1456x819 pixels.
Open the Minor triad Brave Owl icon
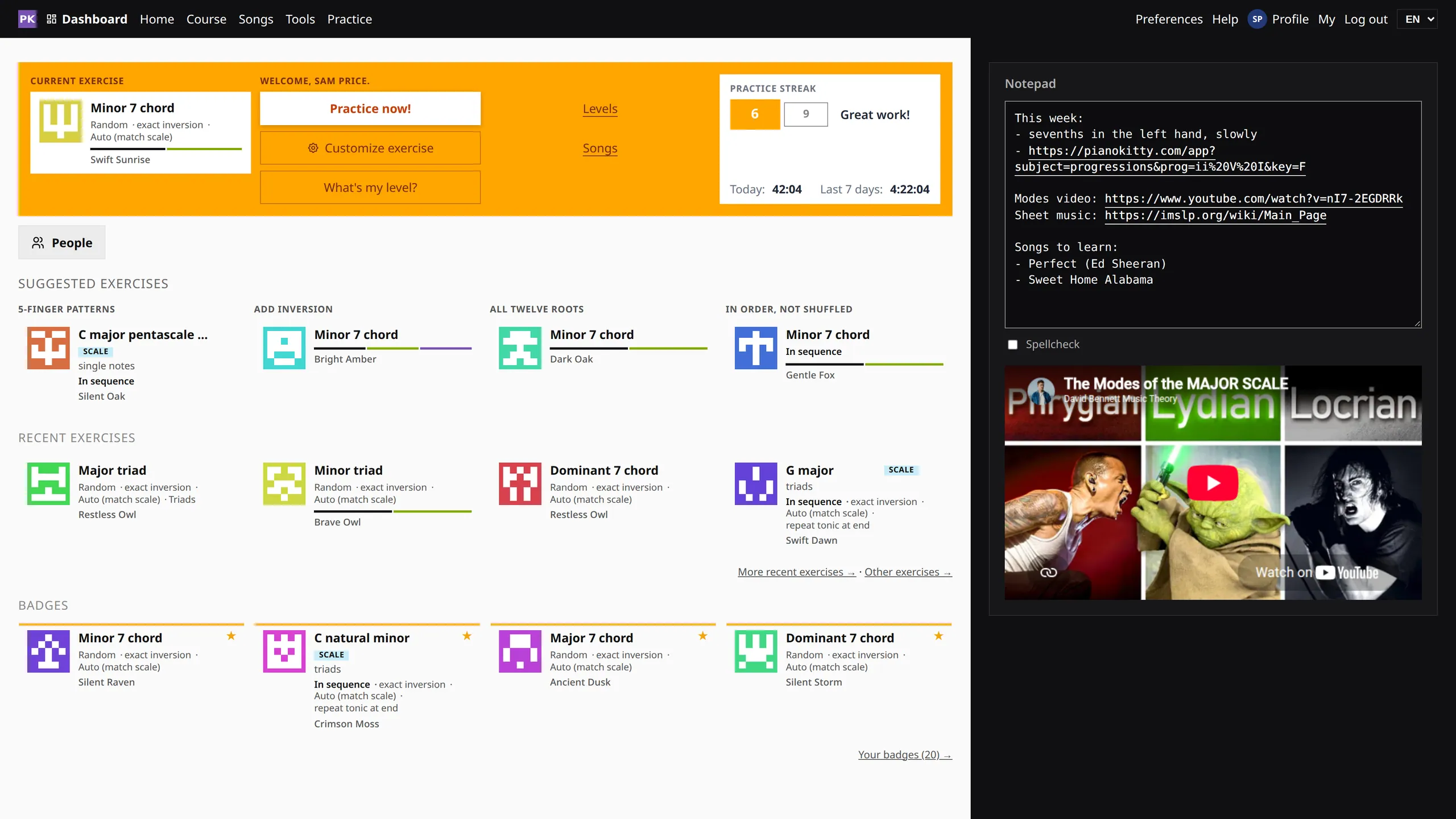tap(284, 483)
